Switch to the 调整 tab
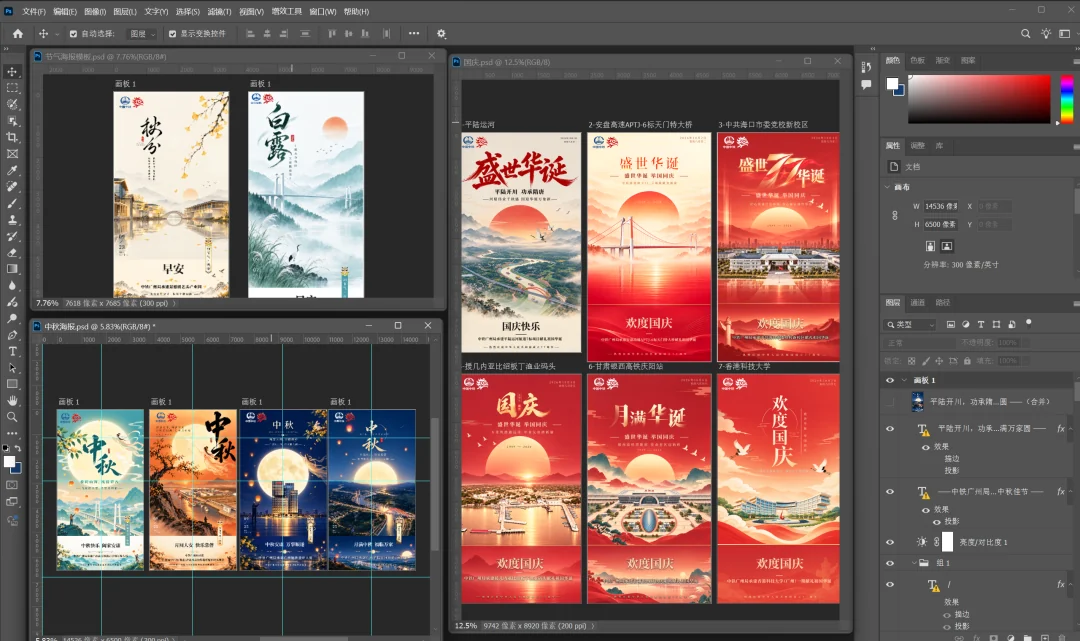 click(x=917, y=145)
